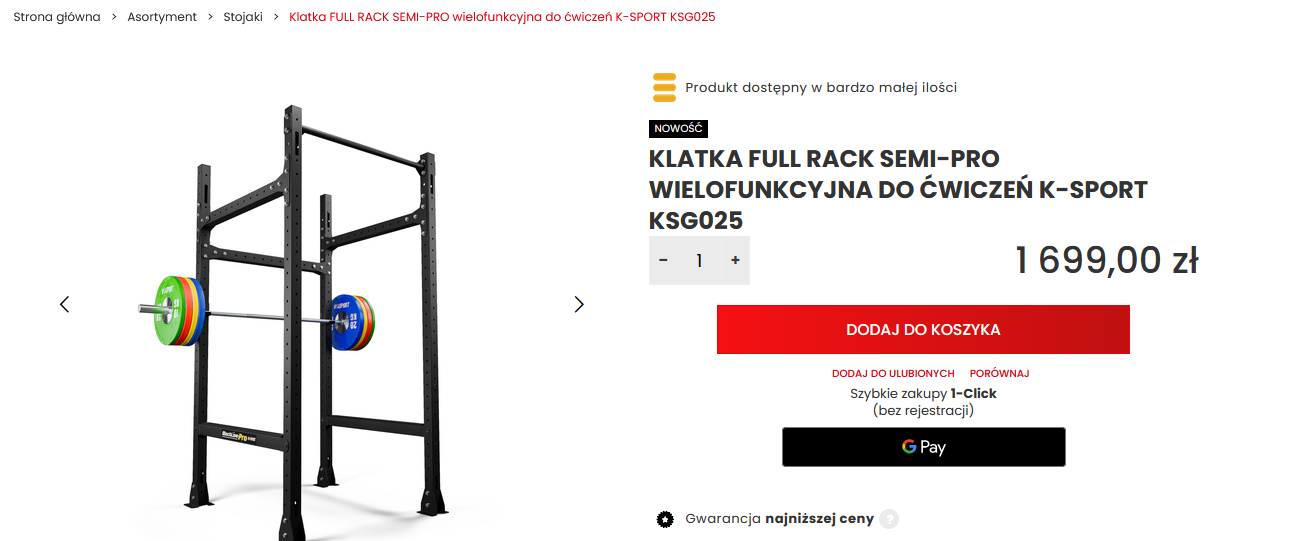Click the low-stock availability bars icon

click(664, 87)
